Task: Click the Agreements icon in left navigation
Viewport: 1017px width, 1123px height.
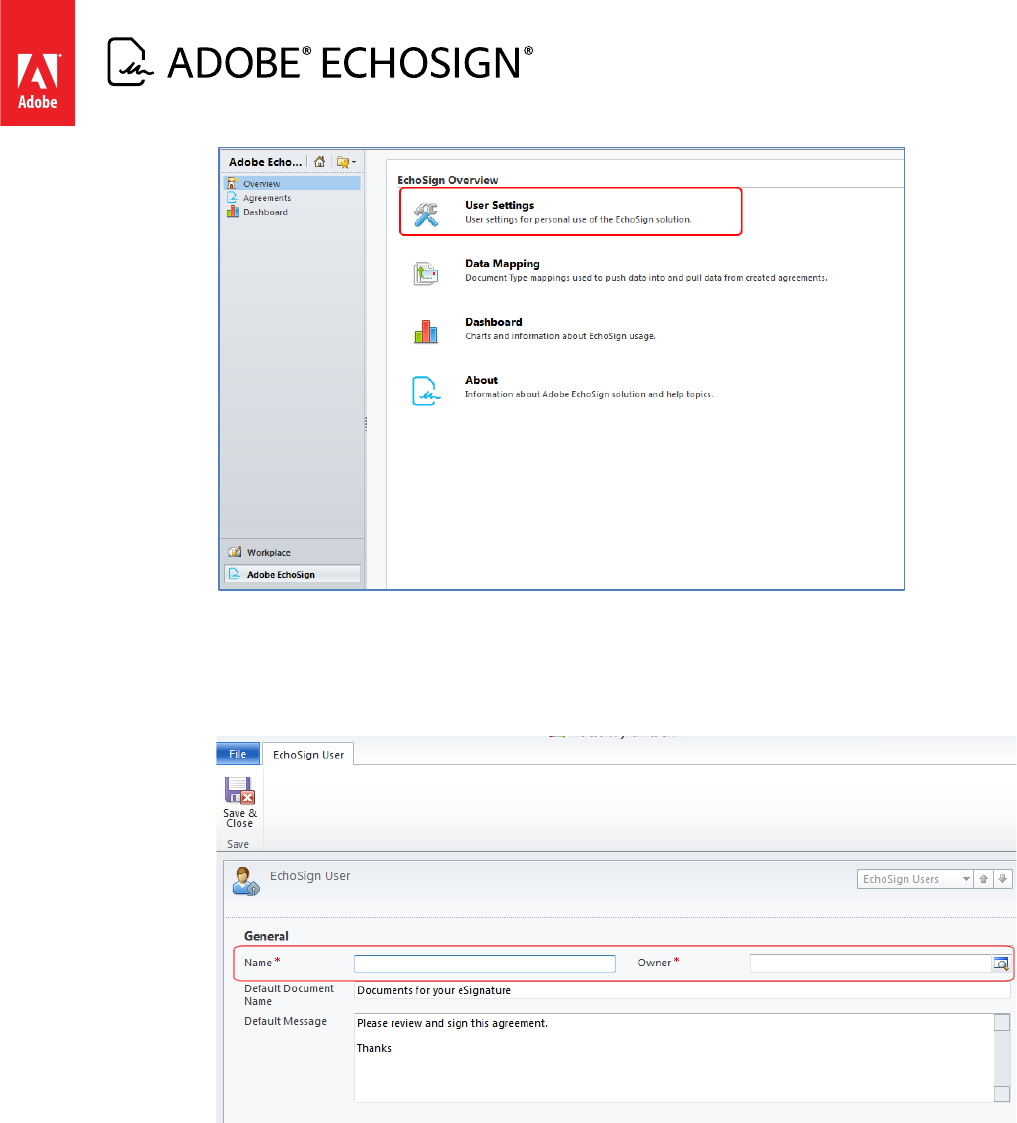Action: pyautogui.click(x=232, y=198)
